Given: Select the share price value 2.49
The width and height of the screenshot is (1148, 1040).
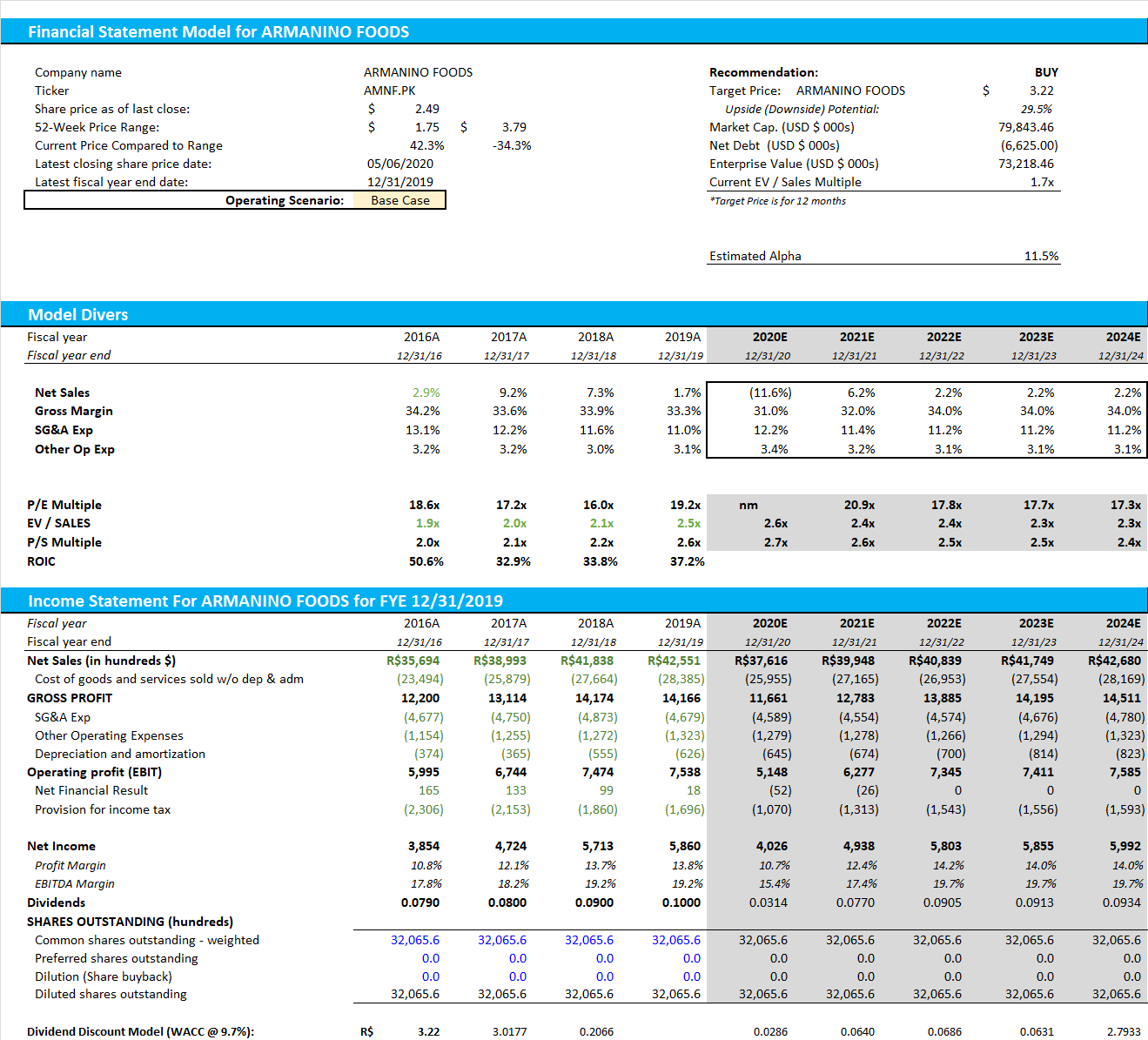Looking at the screenshot, I should (x=426, y=109).
